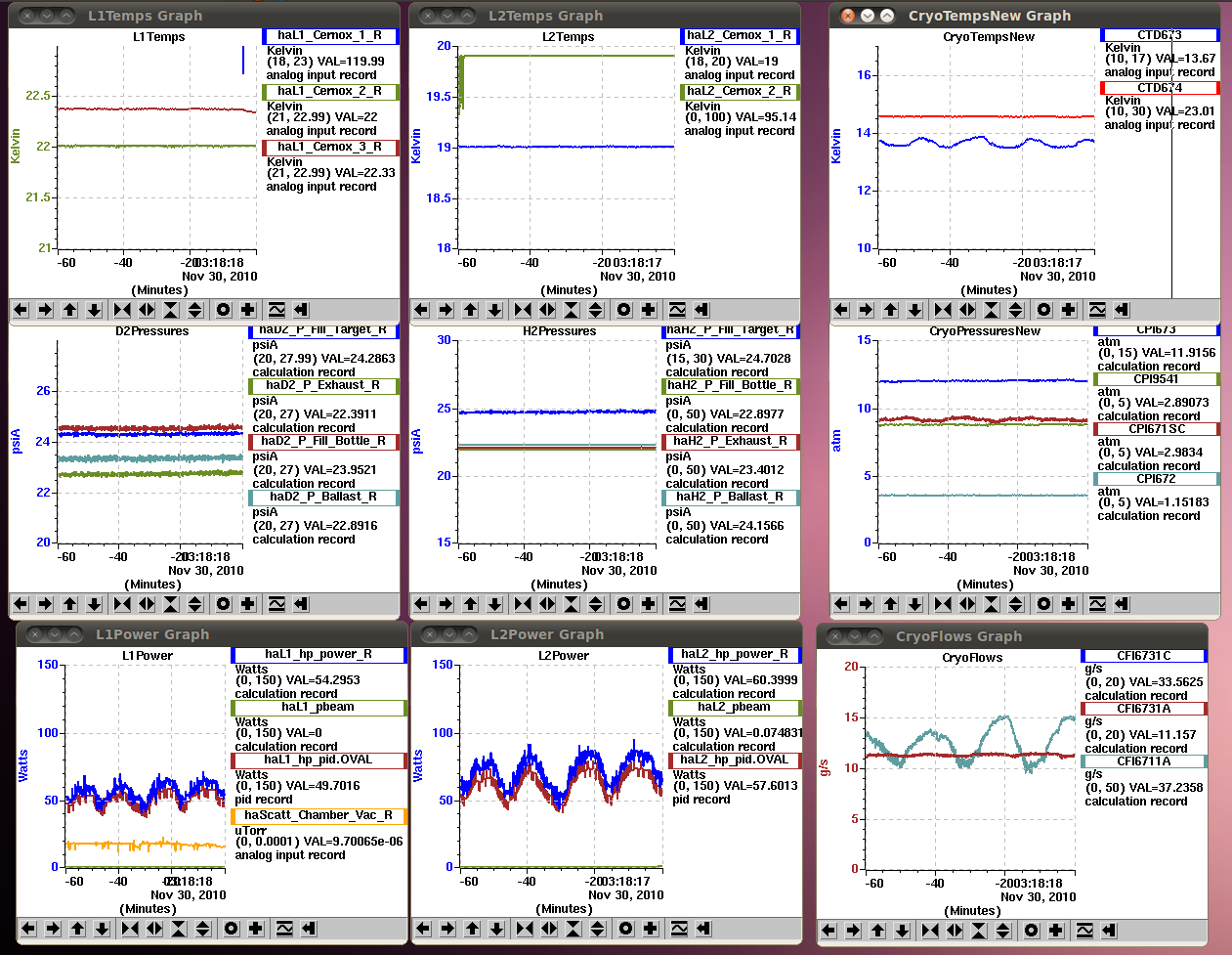The image size is (1232, 955).
Task: Zoom in X axis on D2Pressures graph
Action: pos(122,604)
